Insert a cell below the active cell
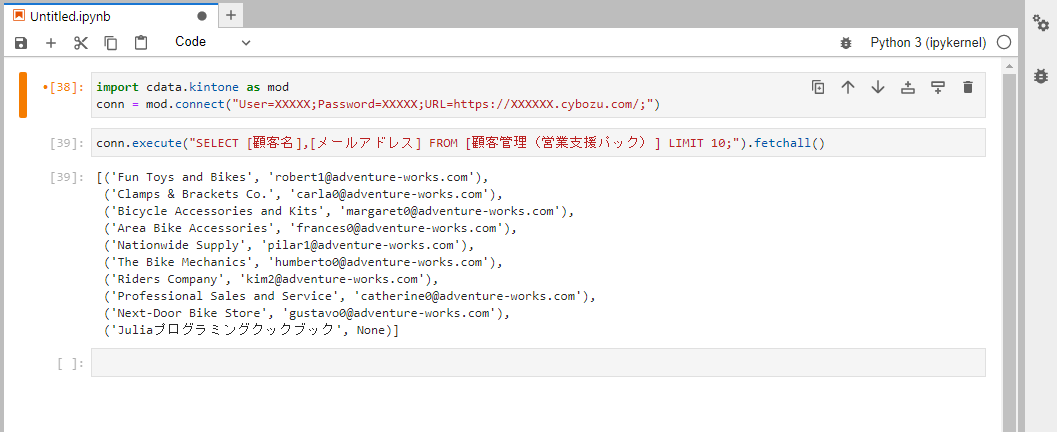 click(938, 87)
